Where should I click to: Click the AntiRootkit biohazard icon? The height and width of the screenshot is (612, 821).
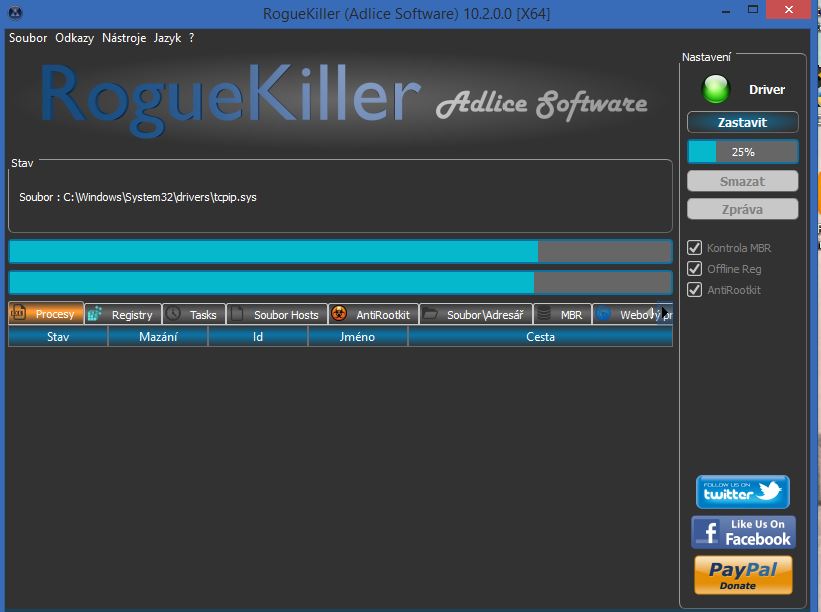click(x=339, y=314)
